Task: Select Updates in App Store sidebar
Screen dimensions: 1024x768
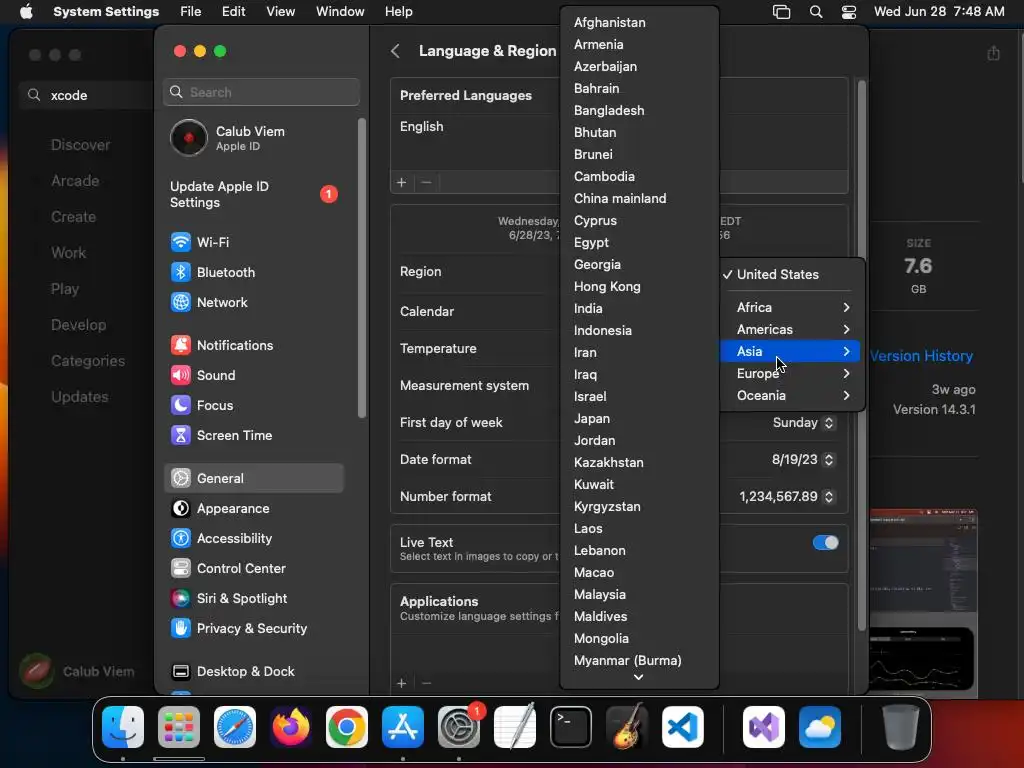Action: (80, 396)
